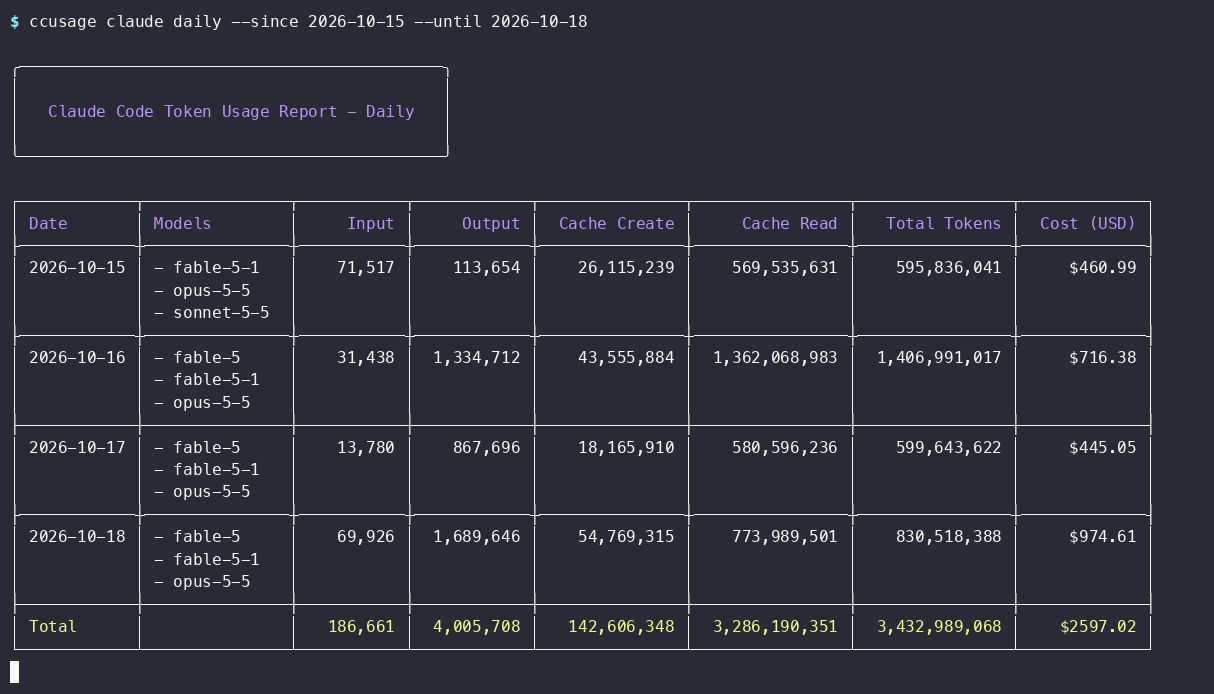Viewport: 1214px width, 694px height.
Task: Click the Models column header
Action: (x=182, y=223)
